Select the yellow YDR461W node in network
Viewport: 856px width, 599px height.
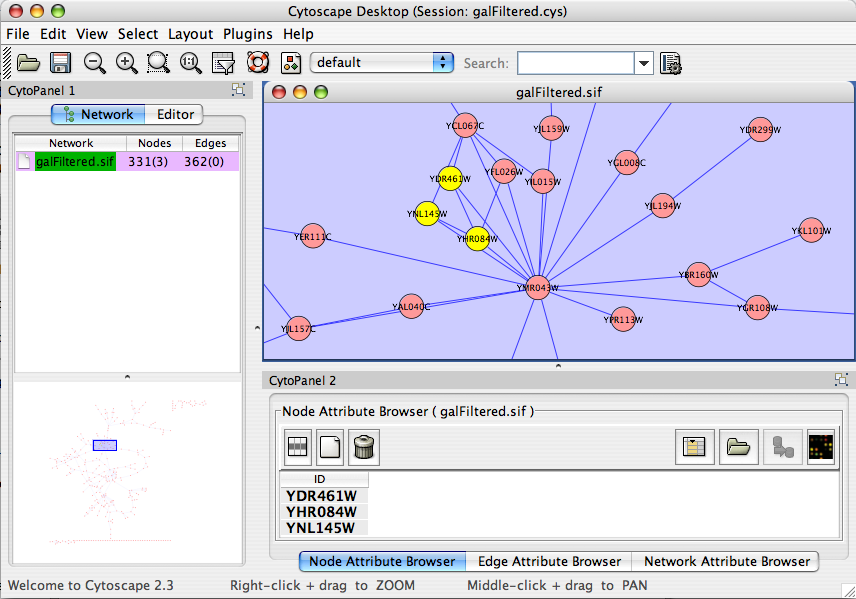point(450,179)
